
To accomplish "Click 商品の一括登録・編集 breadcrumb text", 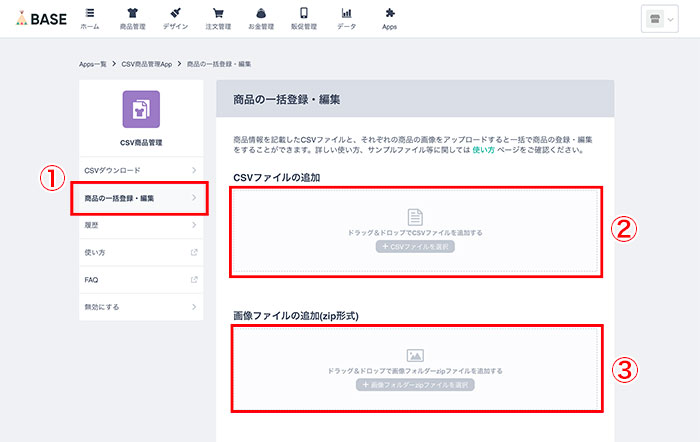I will coord(219,64).
